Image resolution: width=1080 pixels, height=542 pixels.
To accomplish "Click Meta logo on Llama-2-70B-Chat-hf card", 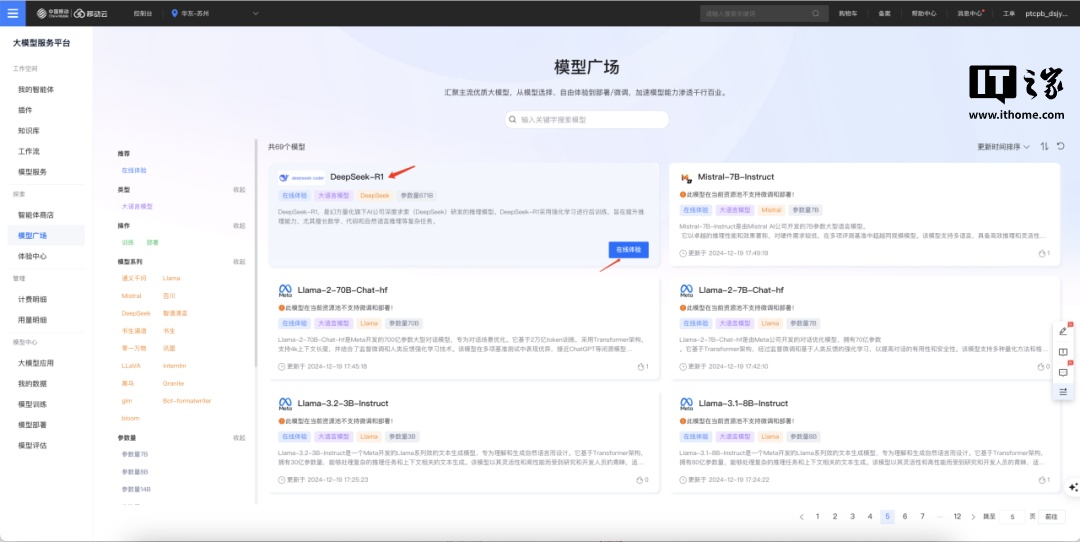I will [x=285, y=290].
